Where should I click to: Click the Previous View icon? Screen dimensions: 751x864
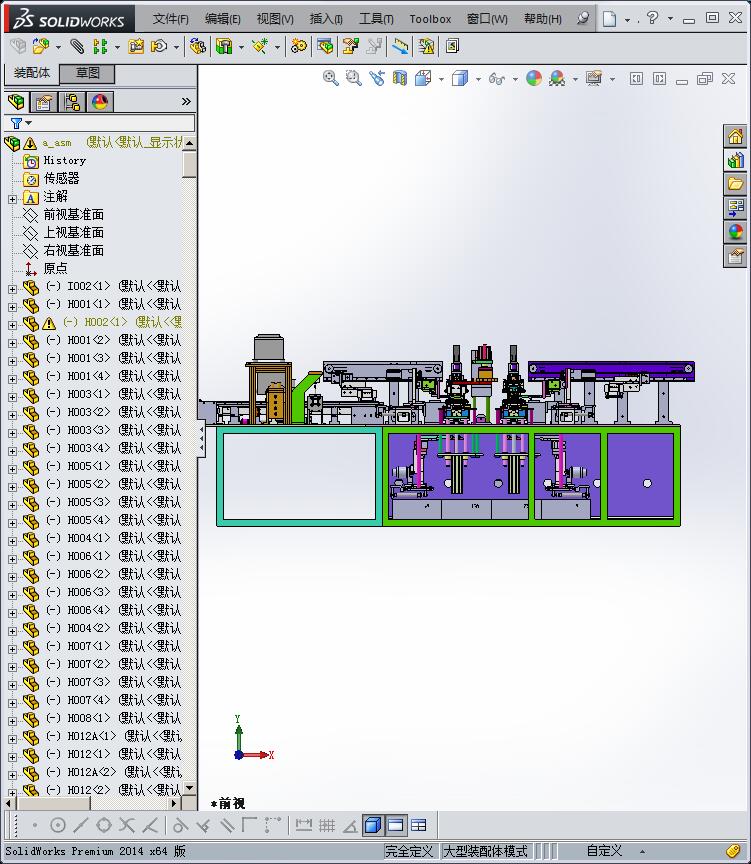pos(377,78)
